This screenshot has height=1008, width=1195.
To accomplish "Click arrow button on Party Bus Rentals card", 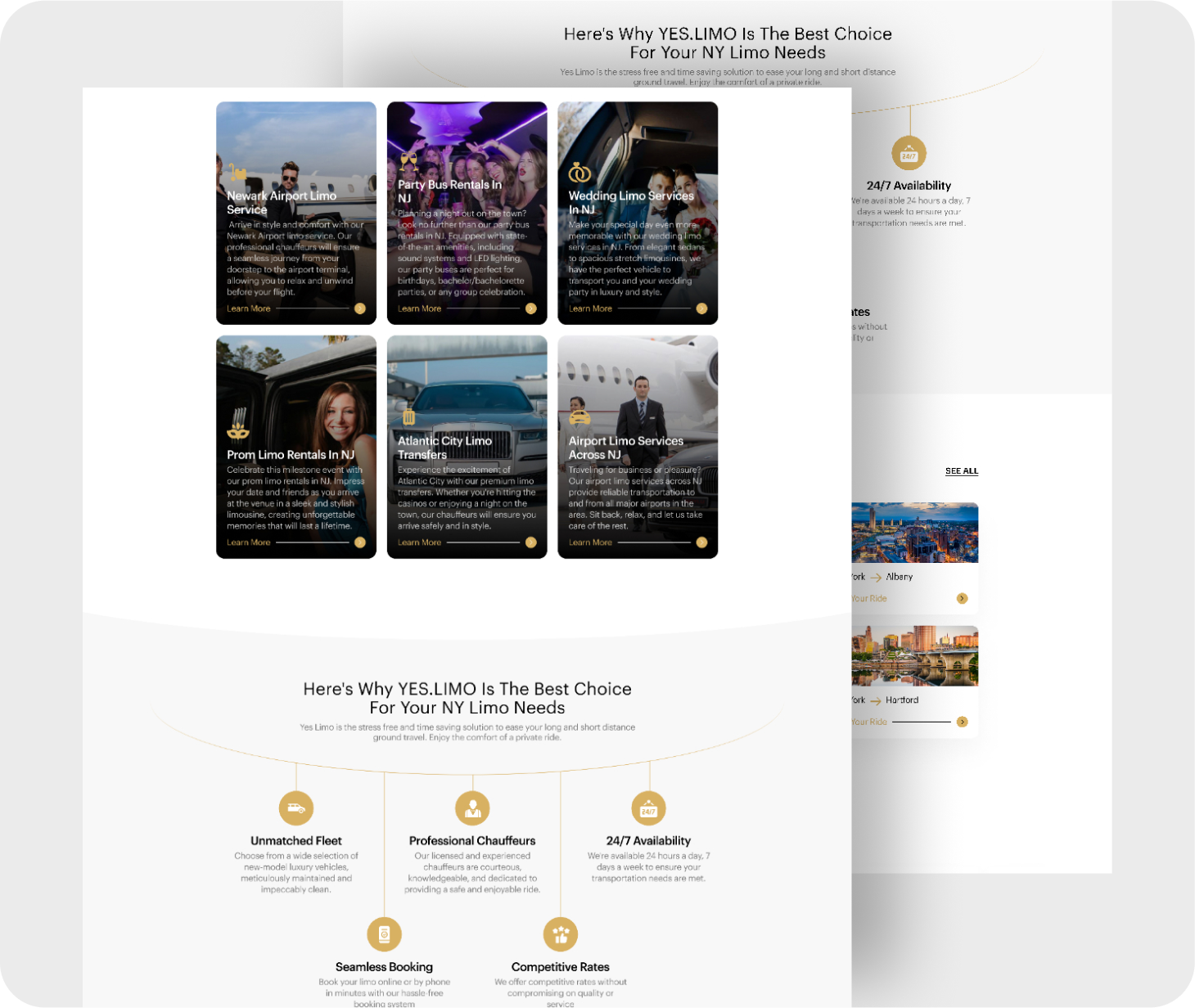I will (x=530, y=308).
